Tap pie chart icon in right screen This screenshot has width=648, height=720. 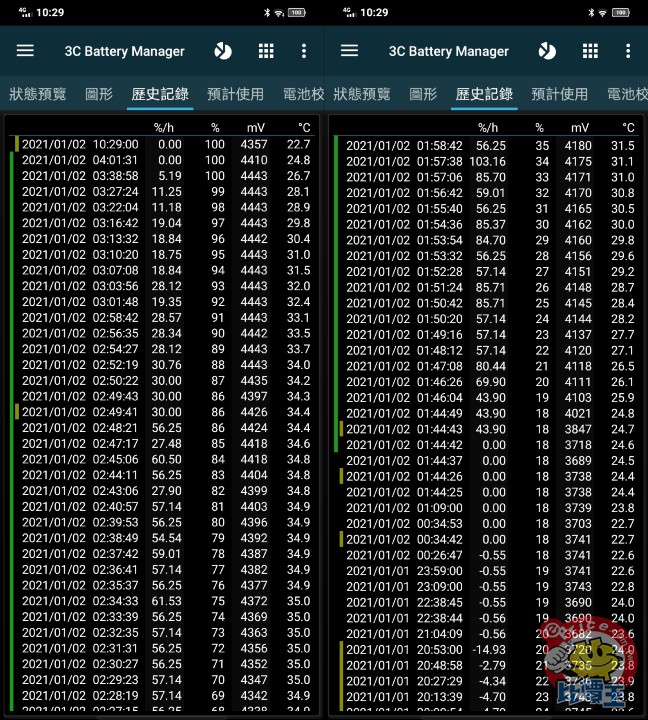[x=547, y=51]
